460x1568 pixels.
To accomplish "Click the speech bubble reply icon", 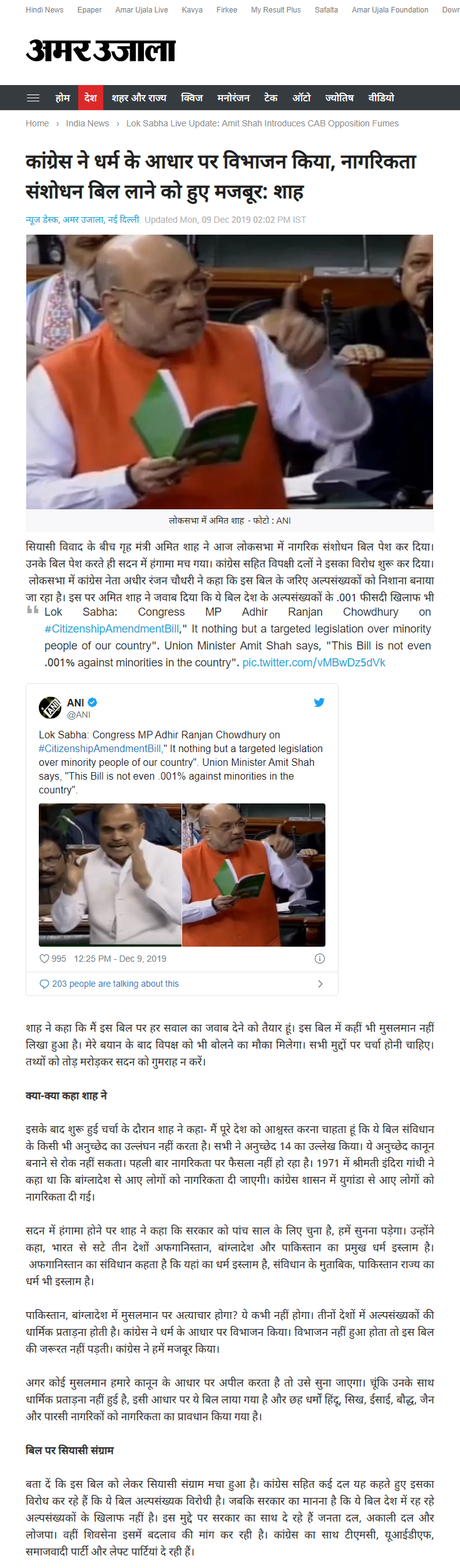I will [44, 984].
